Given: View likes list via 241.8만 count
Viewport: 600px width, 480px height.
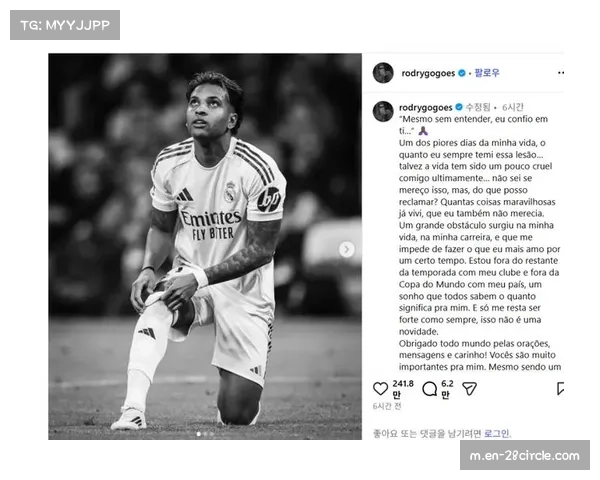Looking at the screenshot, I should [403, 389].
